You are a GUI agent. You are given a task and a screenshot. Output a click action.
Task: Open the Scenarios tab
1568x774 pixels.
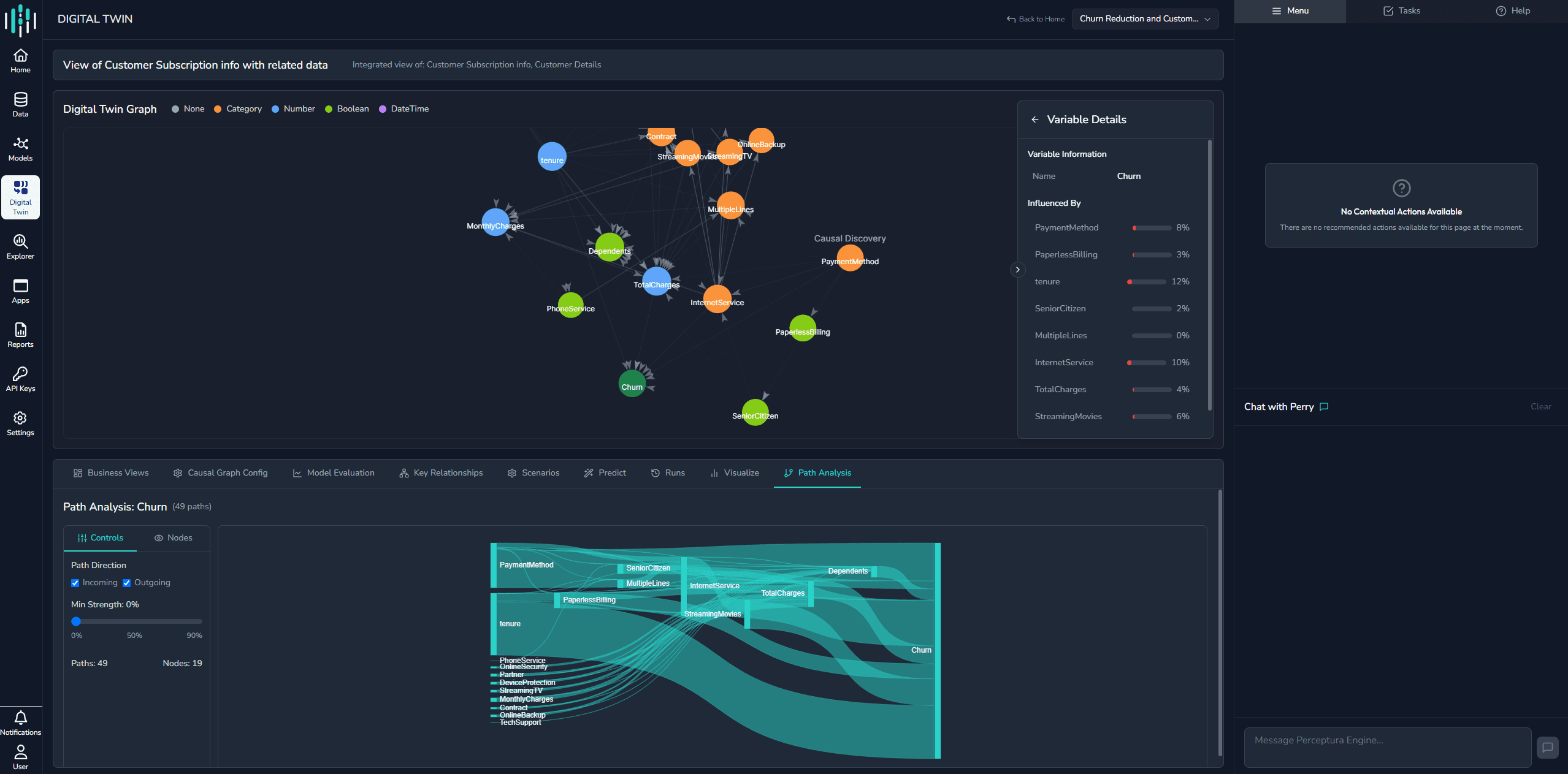[x=534, y=473]
